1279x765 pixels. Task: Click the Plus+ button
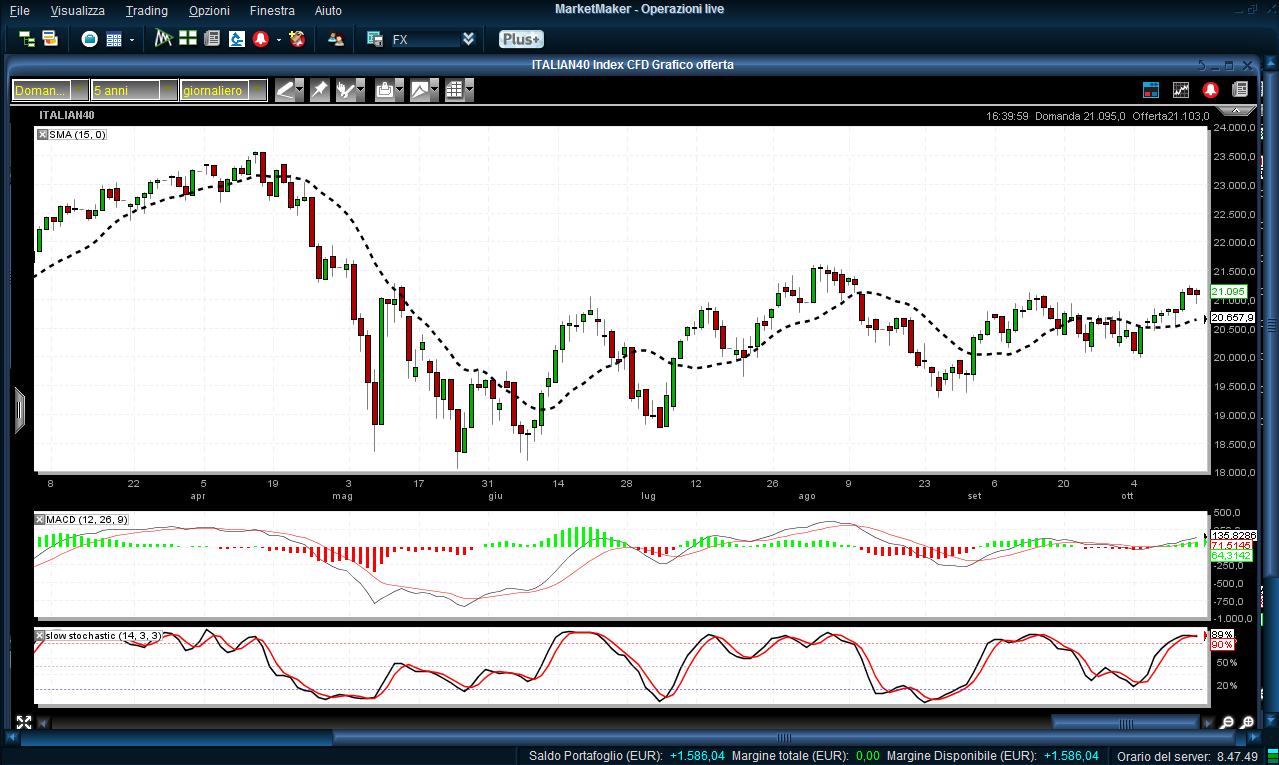pos(521,39)
